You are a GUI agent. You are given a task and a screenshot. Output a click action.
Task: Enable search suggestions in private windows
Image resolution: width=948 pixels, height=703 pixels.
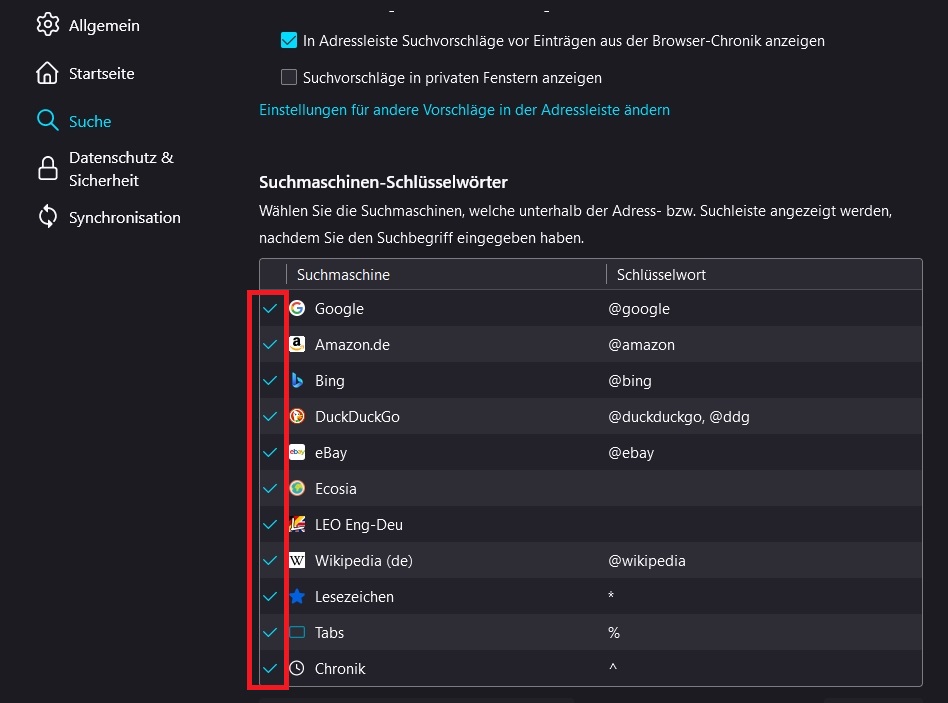click(x=289, y=77)
